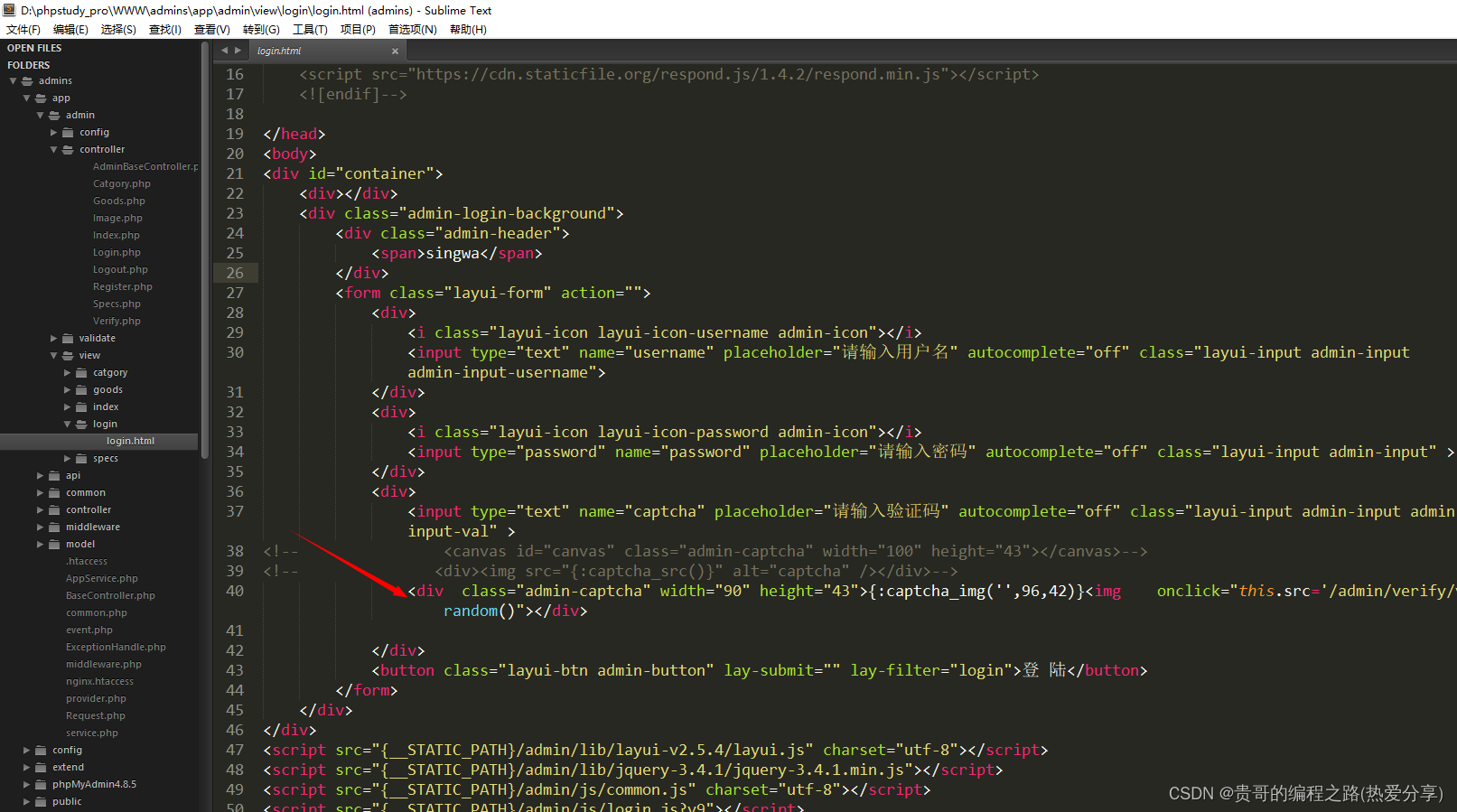Open the 首选项(N) menu

[412, 29]
